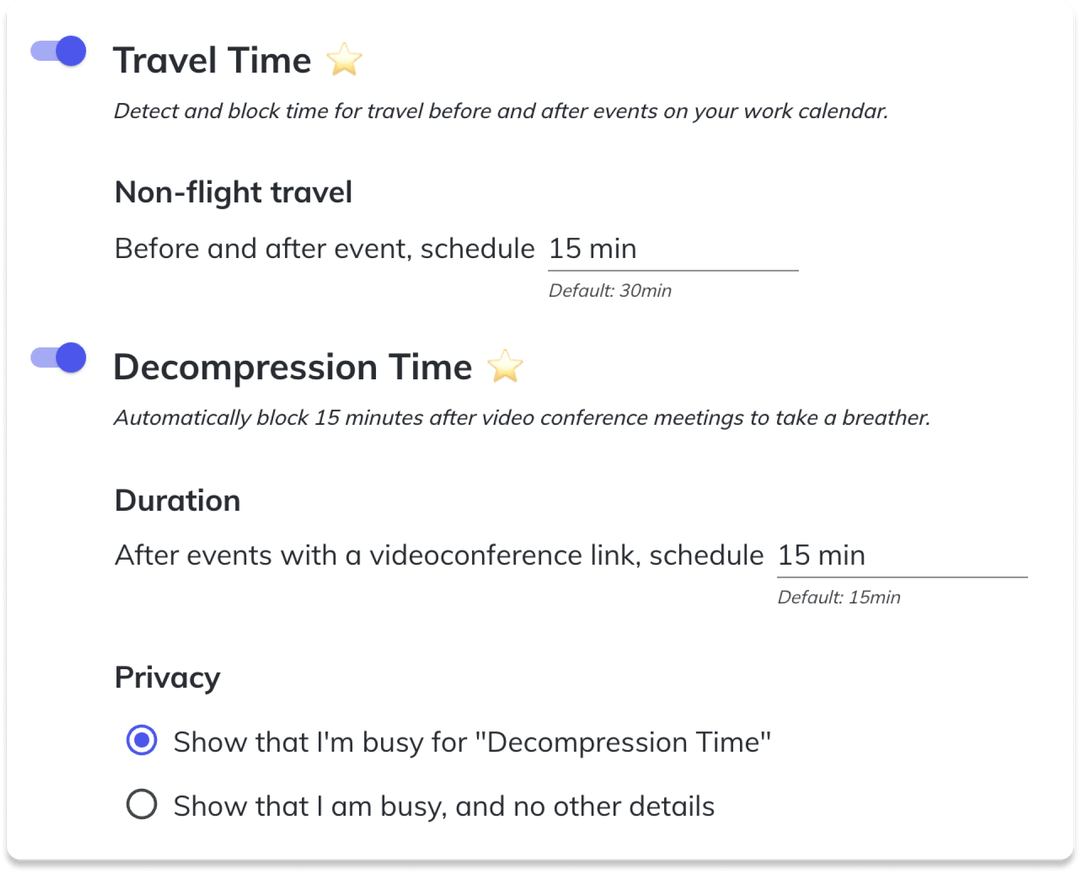Screen dimensions: 1080x873
Task: Select "Show that I'm busy for Decompression Time"
Action: pos(143,741)
